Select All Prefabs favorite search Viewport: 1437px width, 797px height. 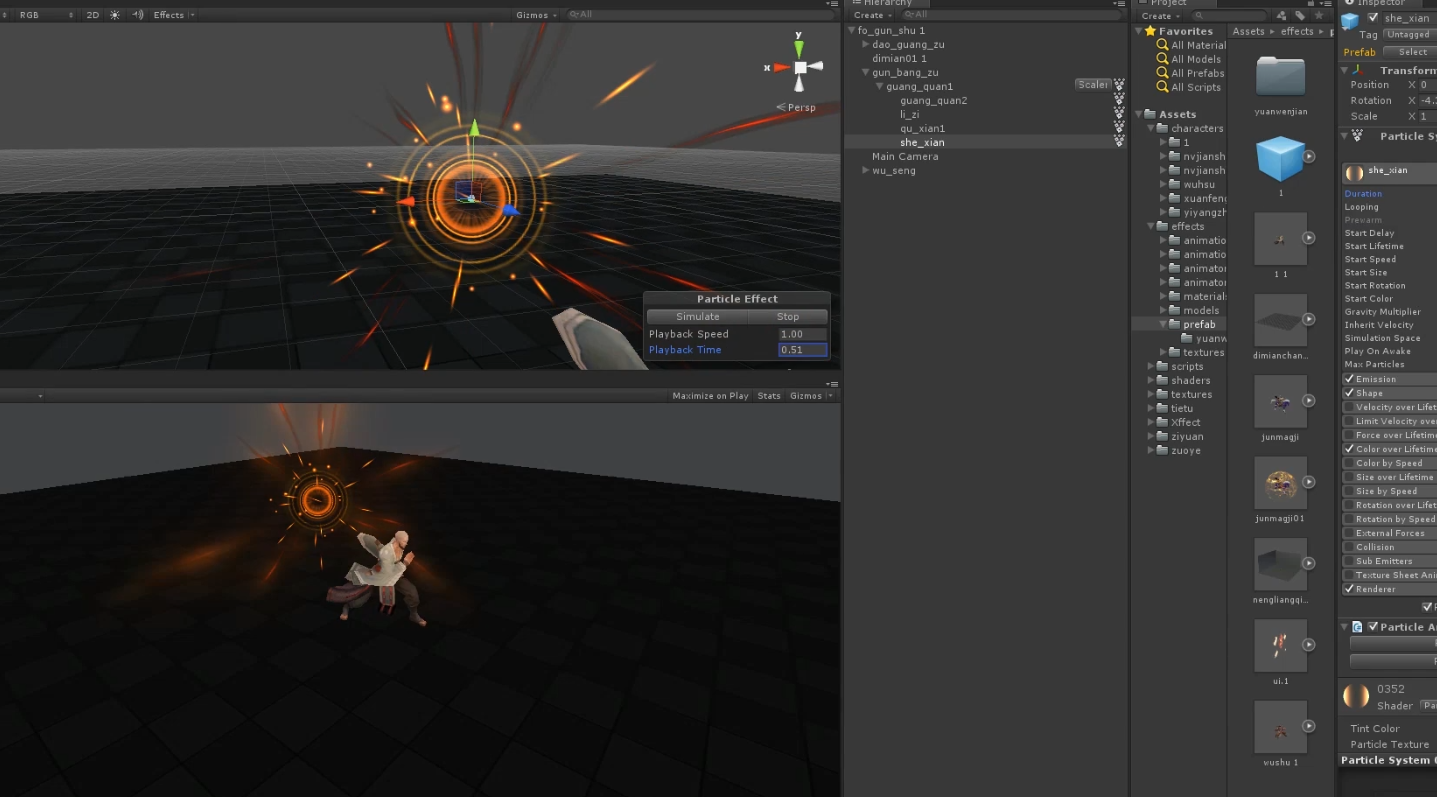(x=1190, y=73)
